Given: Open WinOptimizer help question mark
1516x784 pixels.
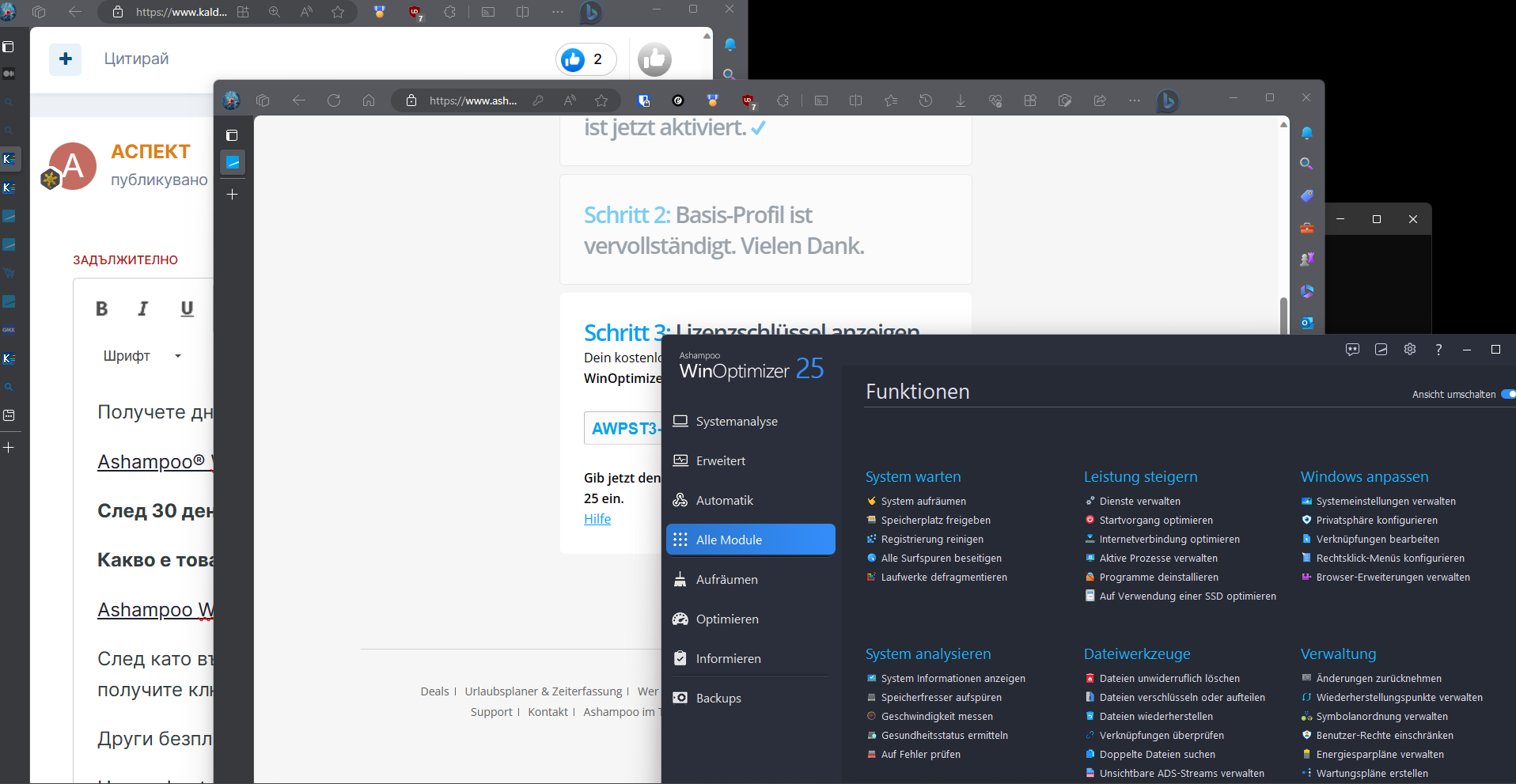Looking at the screenshot, I should [x=1438, y=349].
